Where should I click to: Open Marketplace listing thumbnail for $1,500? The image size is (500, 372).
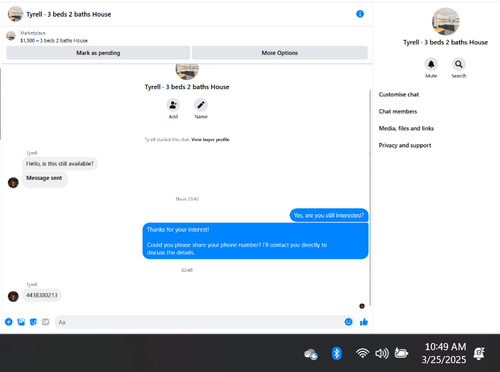pos(11,36)
